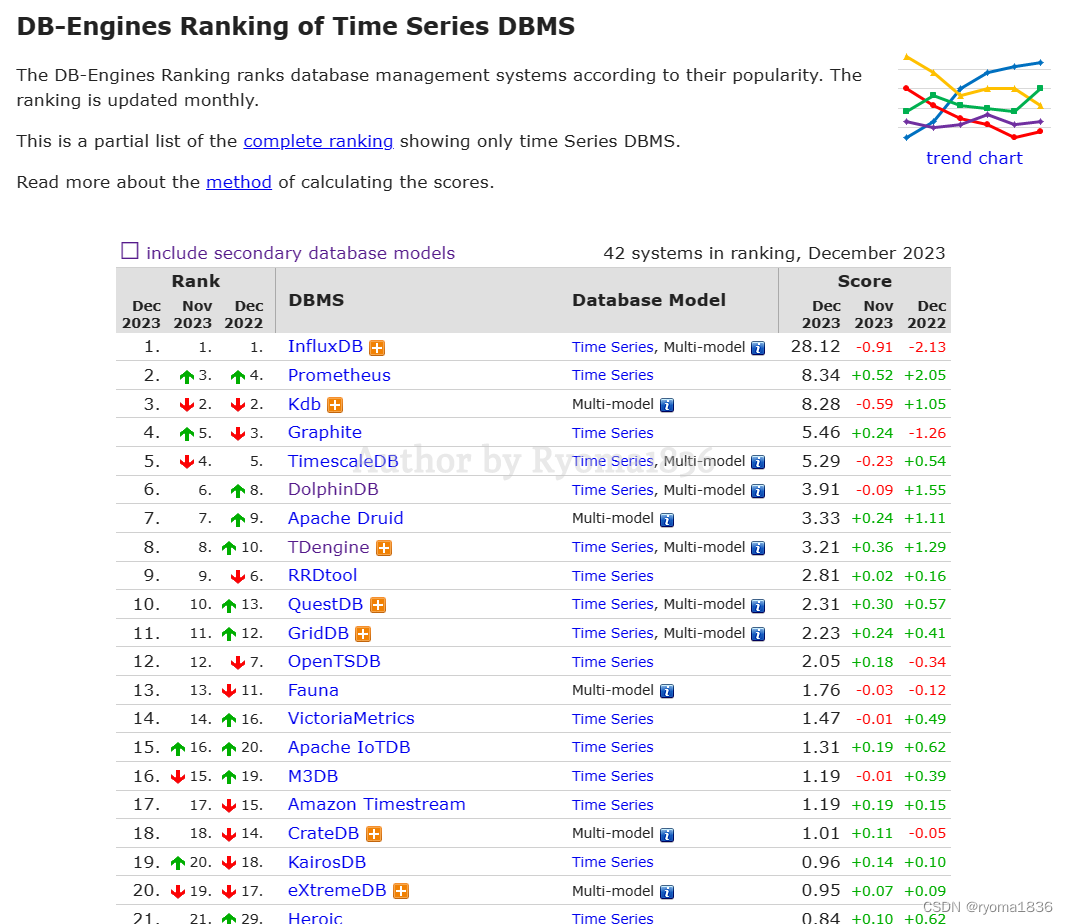
Task: Click the orange plus icon beside QuestDB
Action: point(378,605)
